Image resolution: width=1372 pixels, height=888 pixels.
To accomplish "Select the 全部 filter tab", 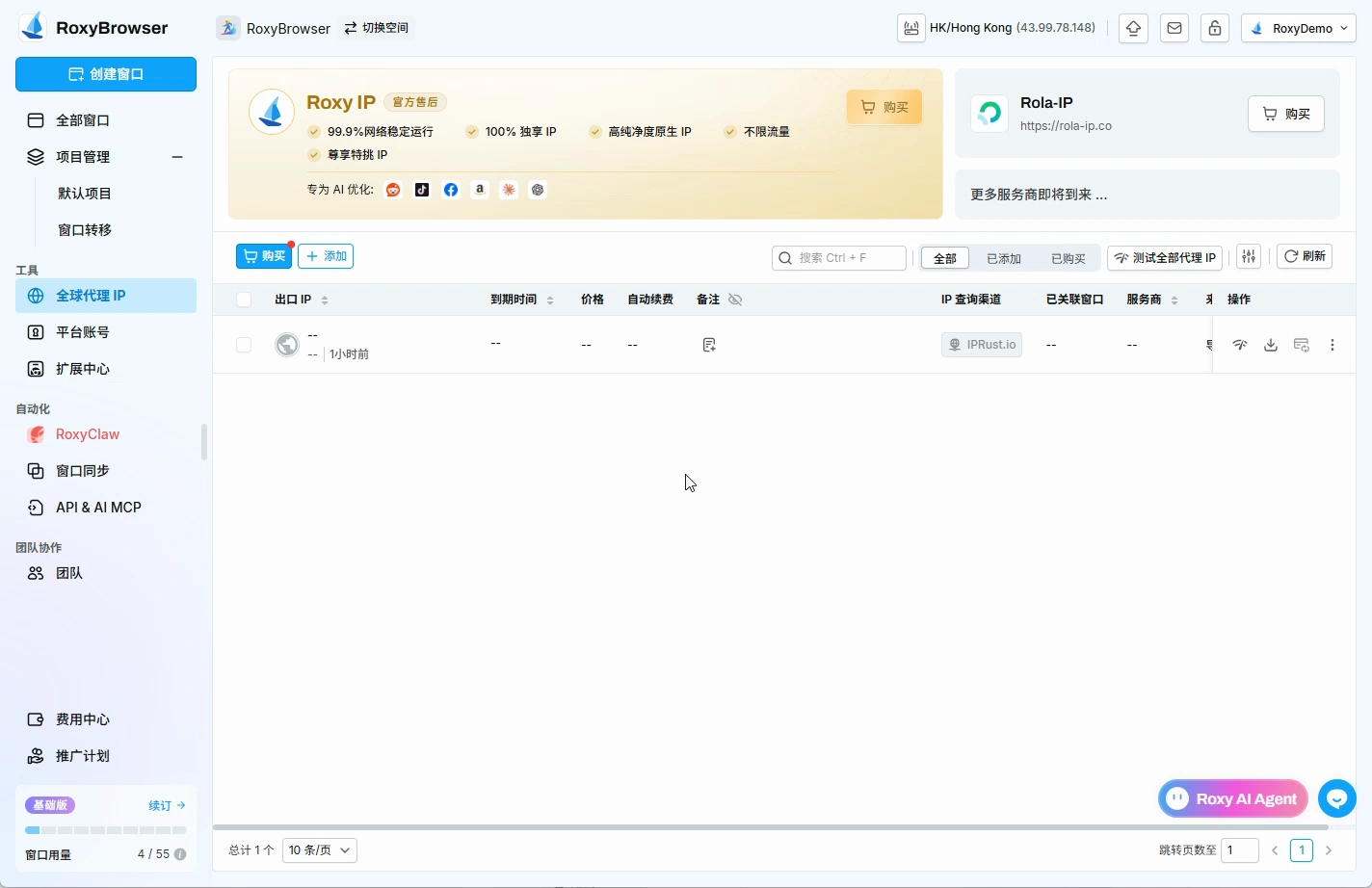I will click(945, 258).
